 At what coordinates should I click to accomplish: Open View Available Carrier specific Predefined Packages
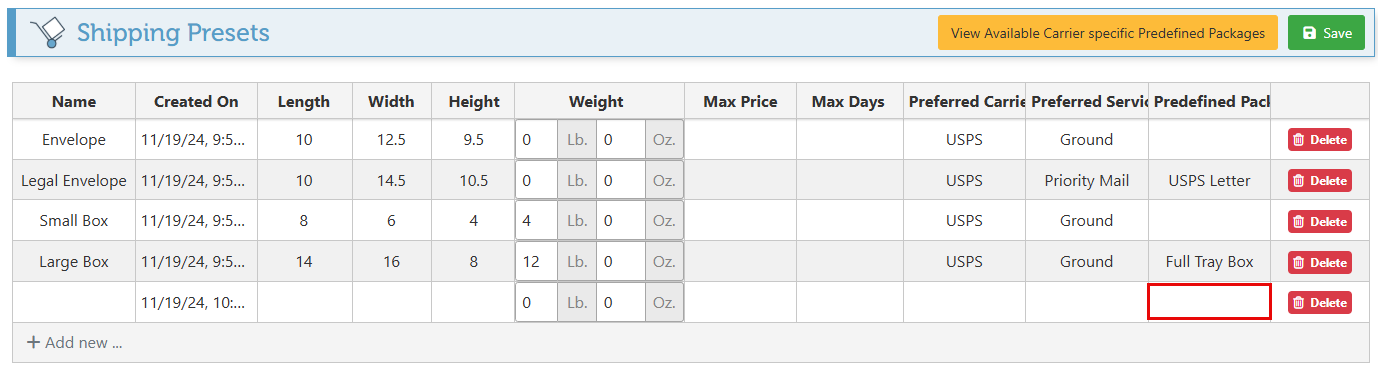1107,33
